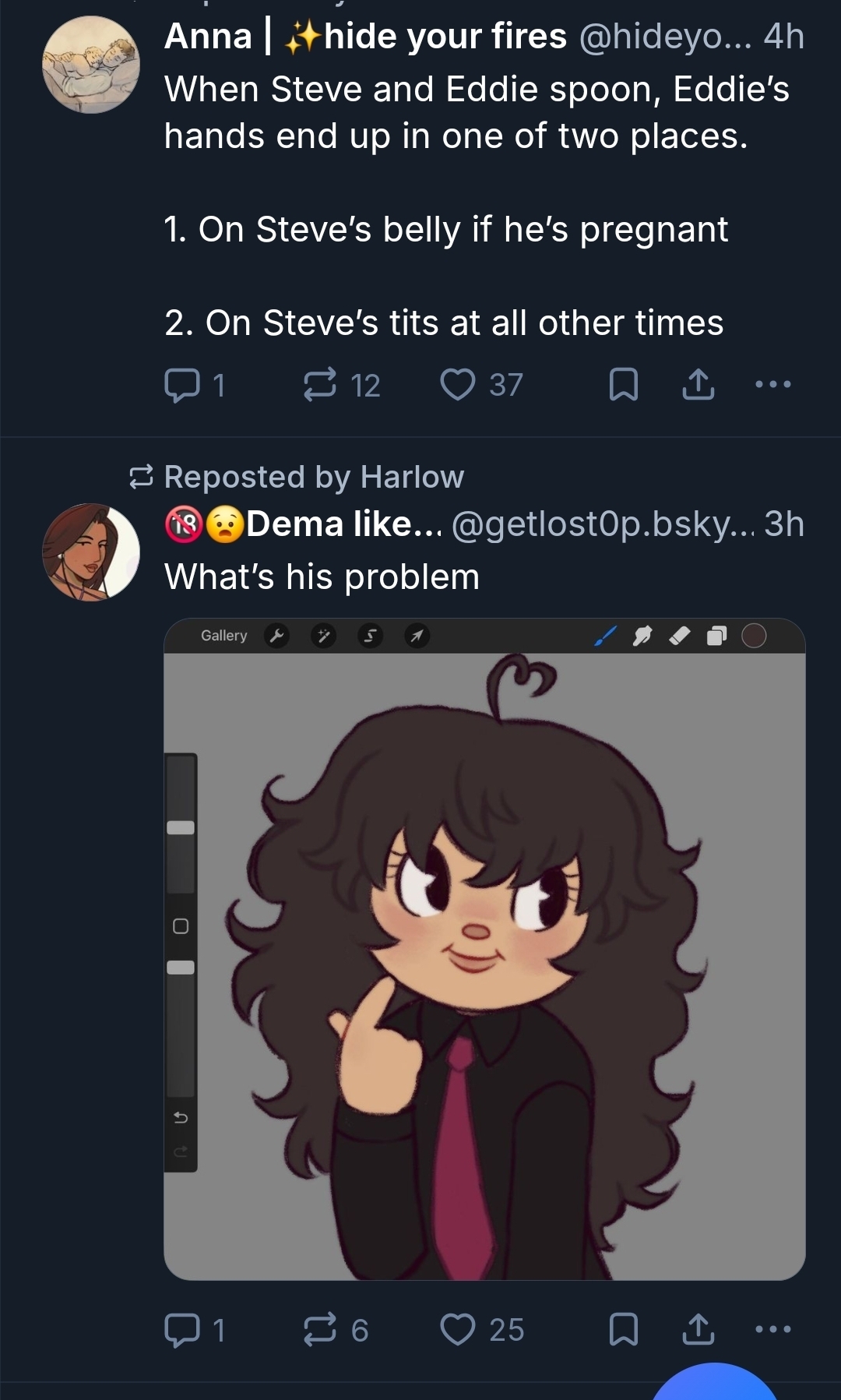Bookmark Anna's hide your fires post
Viewport: 841px width, 1400px height.
(623, 385)
